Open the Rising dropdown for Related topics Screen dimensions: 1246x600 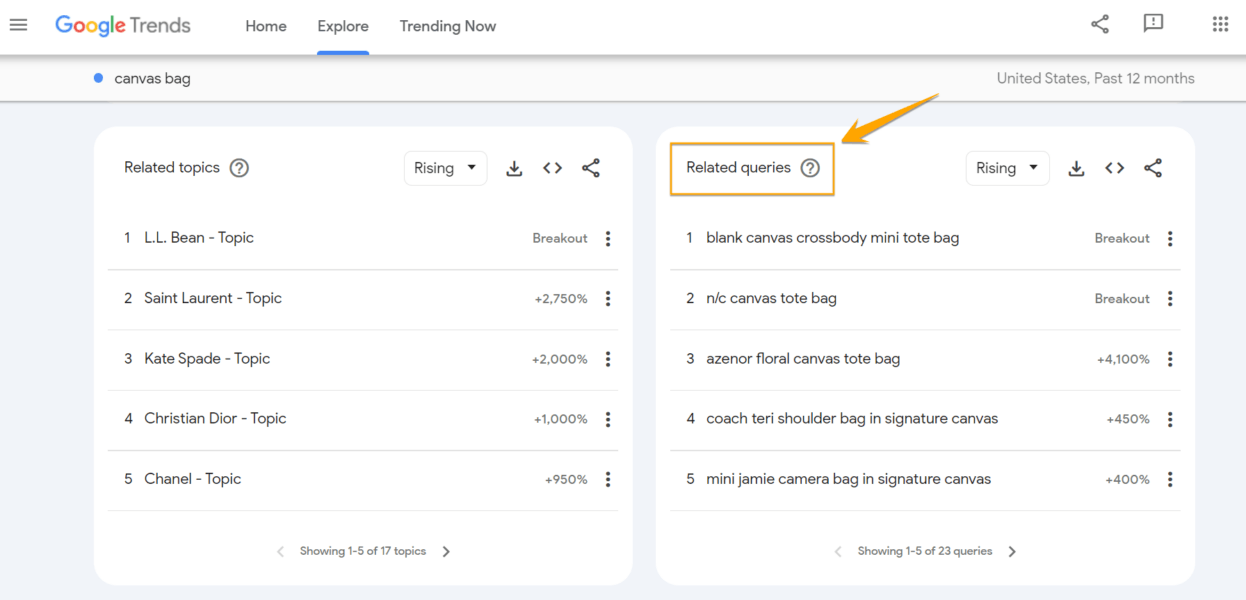tap(445, 168)
